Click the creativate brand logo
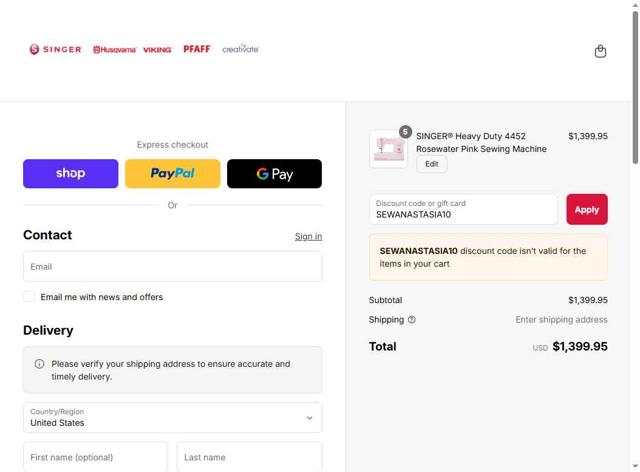 240,49
